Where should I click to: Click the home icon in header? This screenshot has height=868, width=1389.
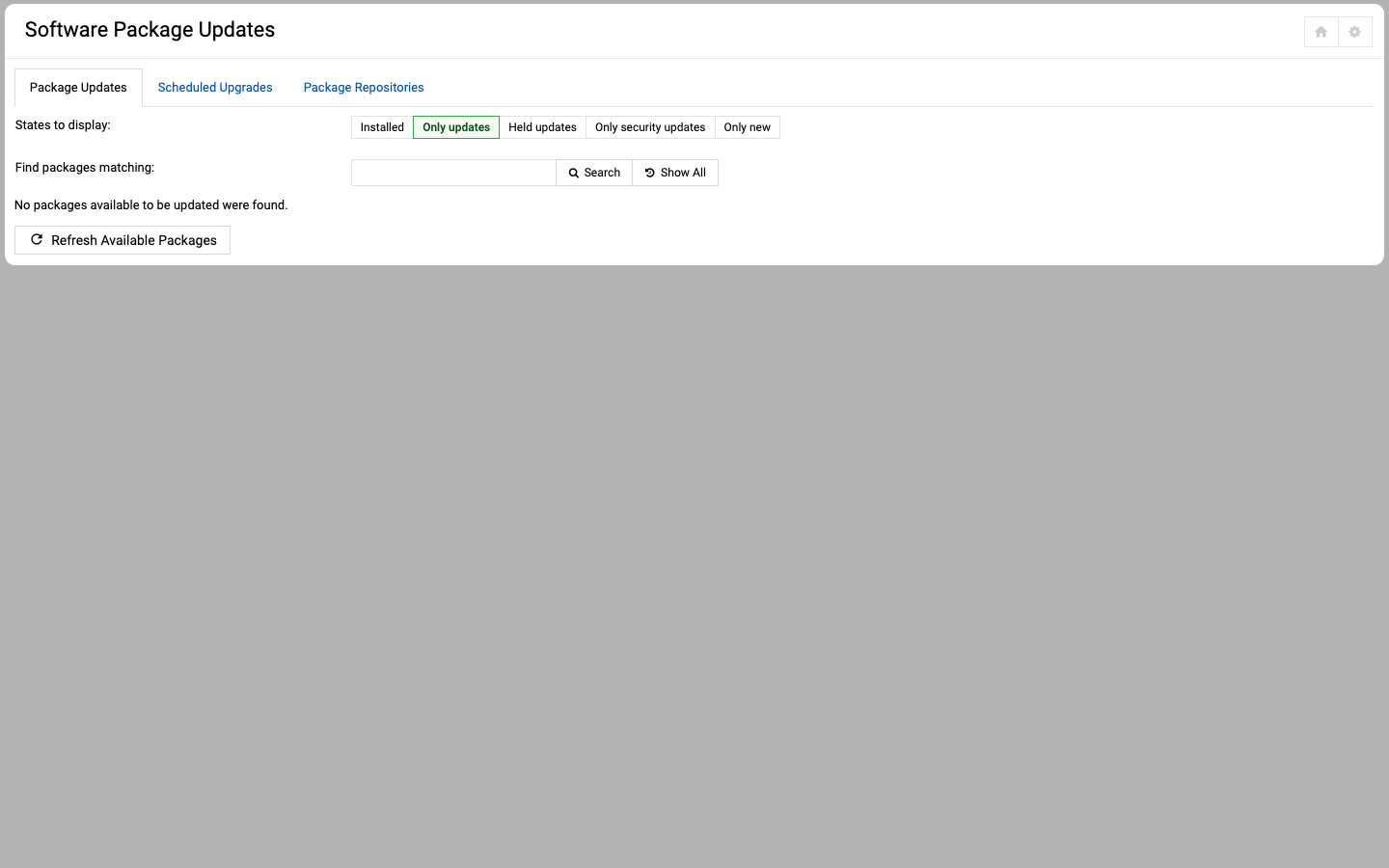click(1321, 32)
